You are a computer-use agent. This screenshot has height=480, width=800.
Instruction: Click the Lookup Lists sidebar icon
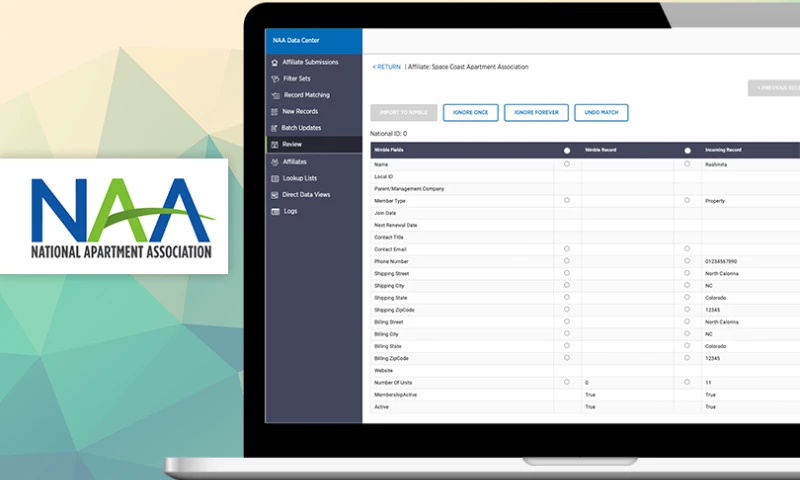pyautogui.click(x=275, y=179)
